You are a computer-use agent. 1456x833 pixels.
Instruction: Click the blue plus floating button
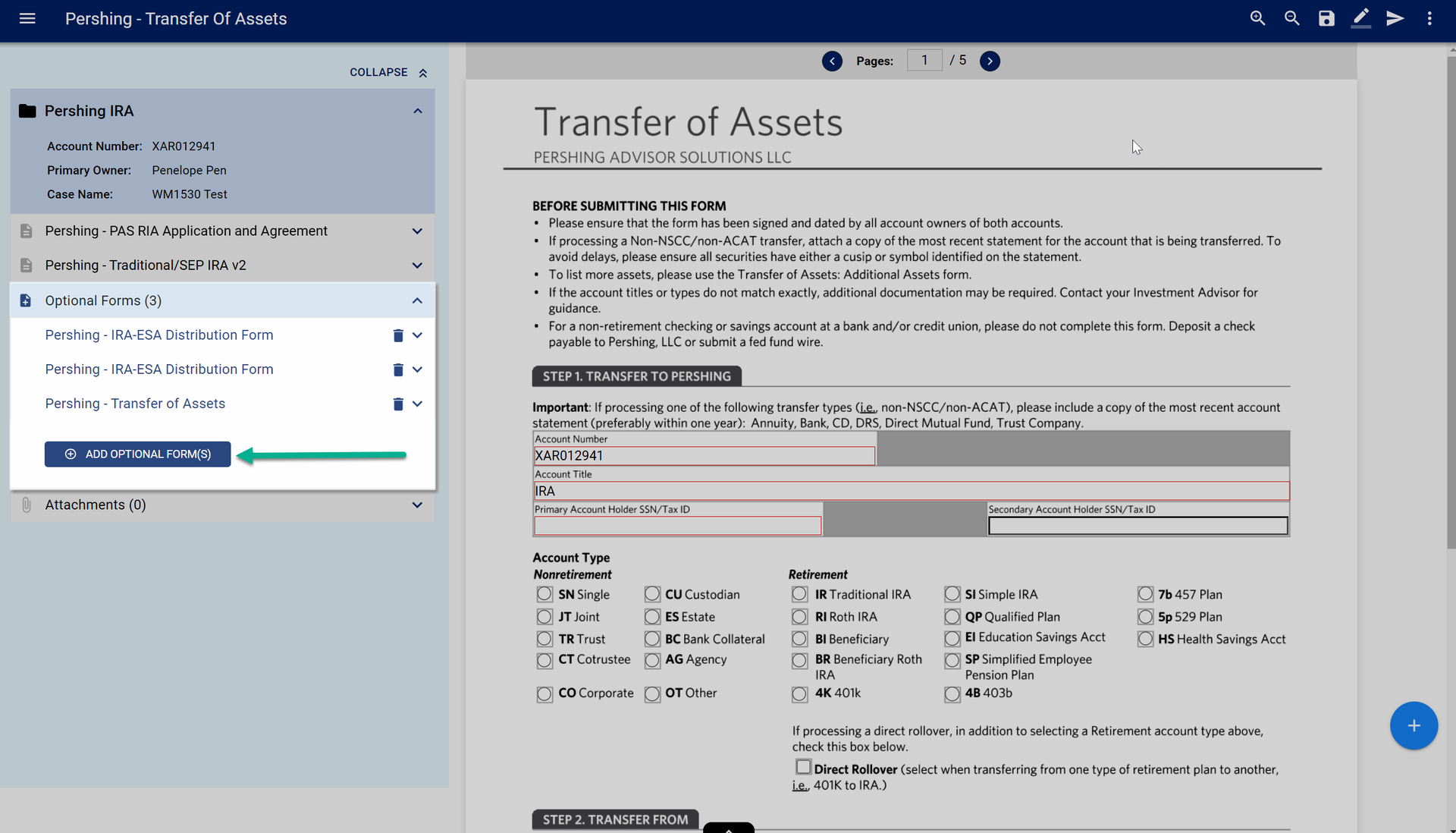coord(1414,725)
